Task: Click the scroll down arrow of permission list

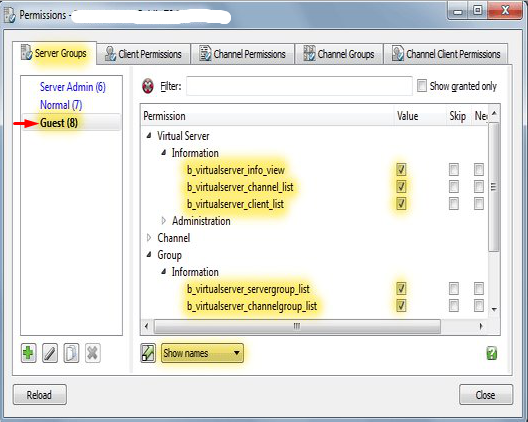Action: (494, 309)
